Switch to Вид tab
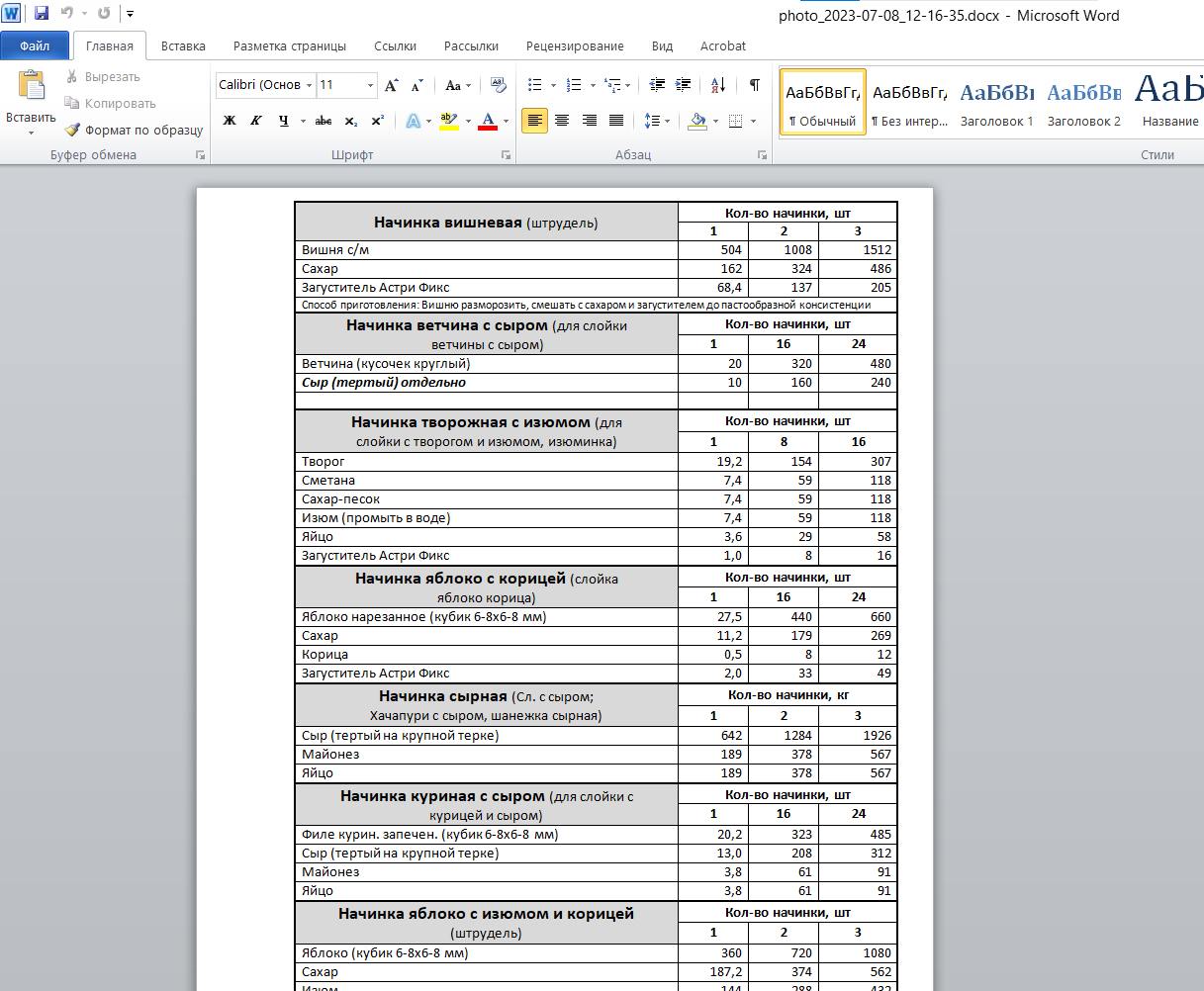1204x991 pixels. pos(662,45)
